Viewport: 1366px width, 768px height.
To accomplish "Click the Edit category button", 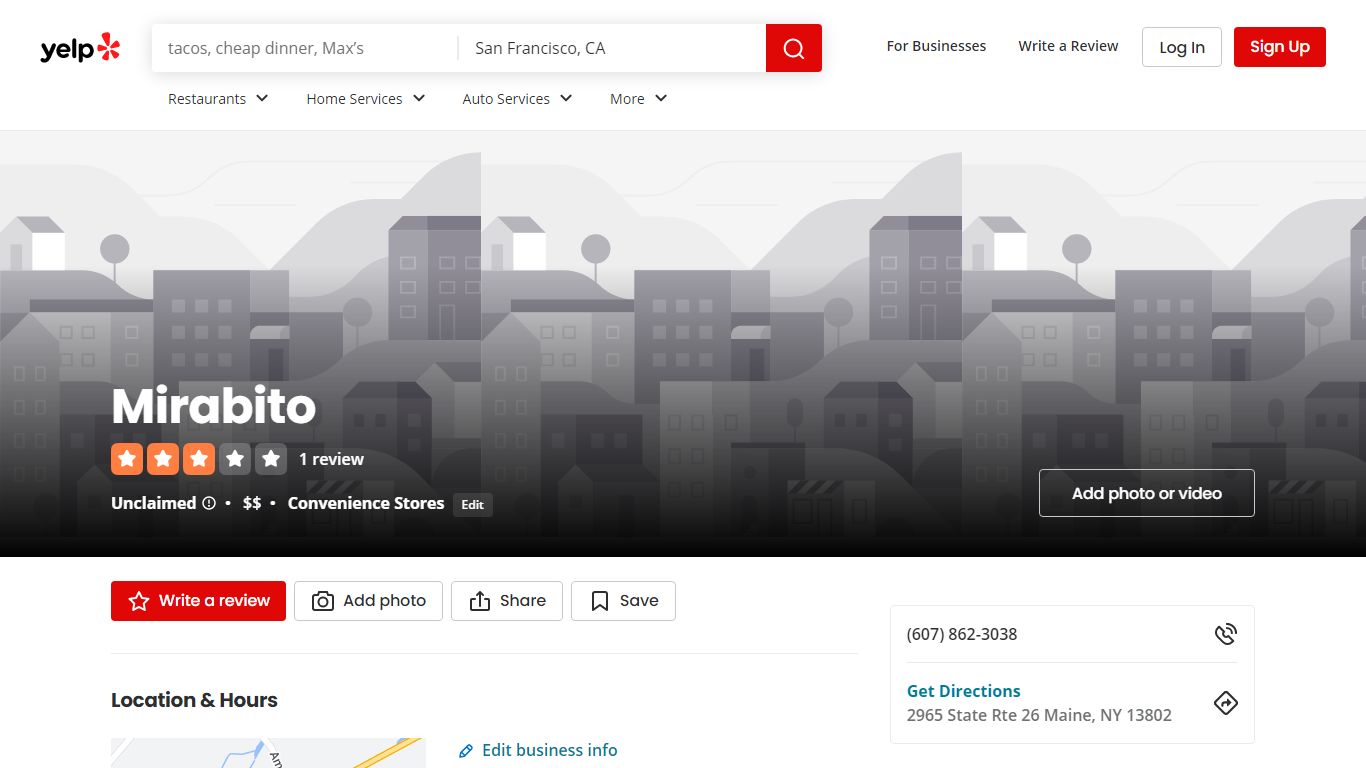I will 473,505.
